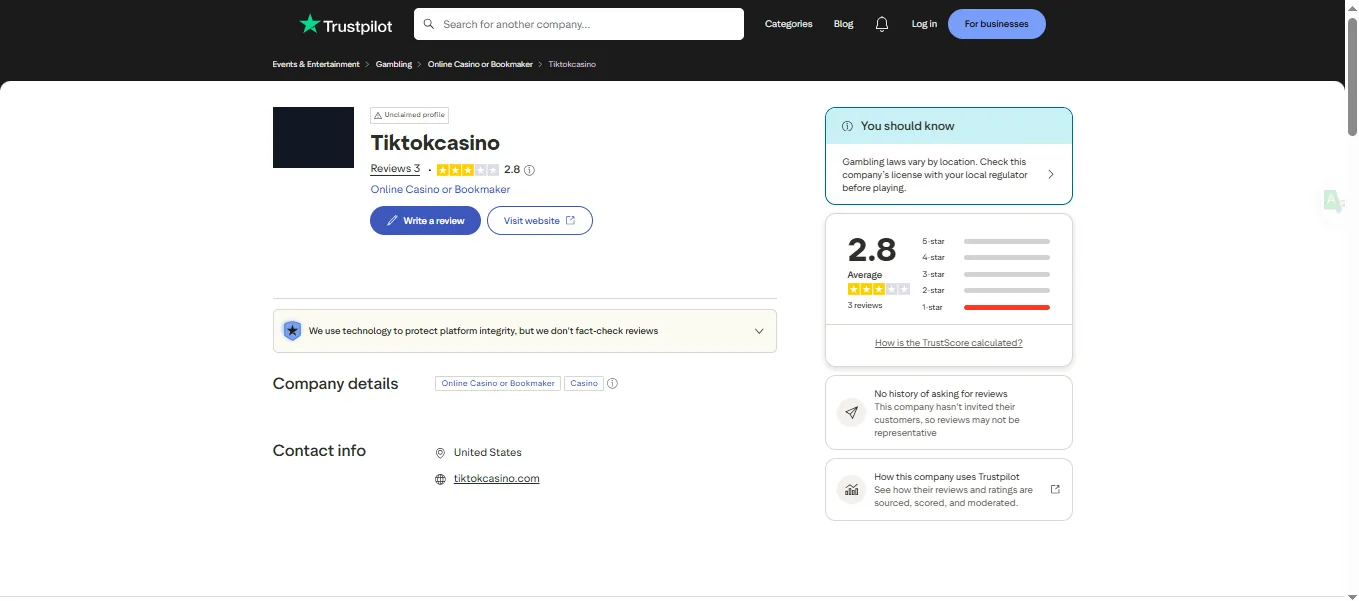The image size is (1359, 601).
Task: Click the chart icon for Trustpilot usage
Action: pyautogui.click(x=852, y=490)
